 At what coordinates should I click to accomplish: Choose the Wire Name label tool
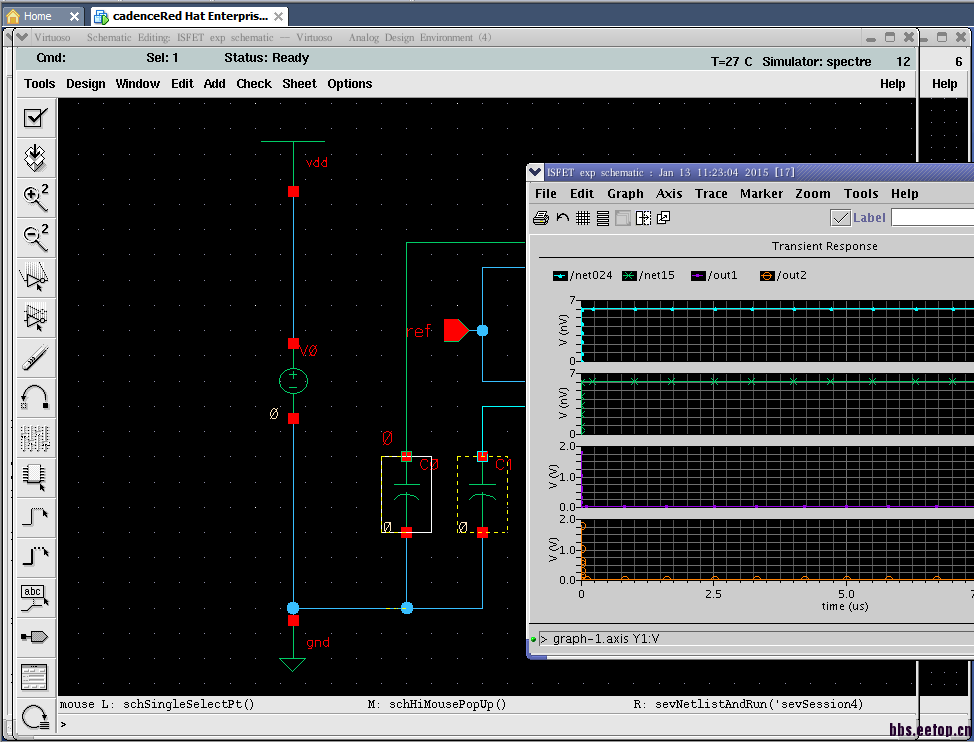click(36, 597)
